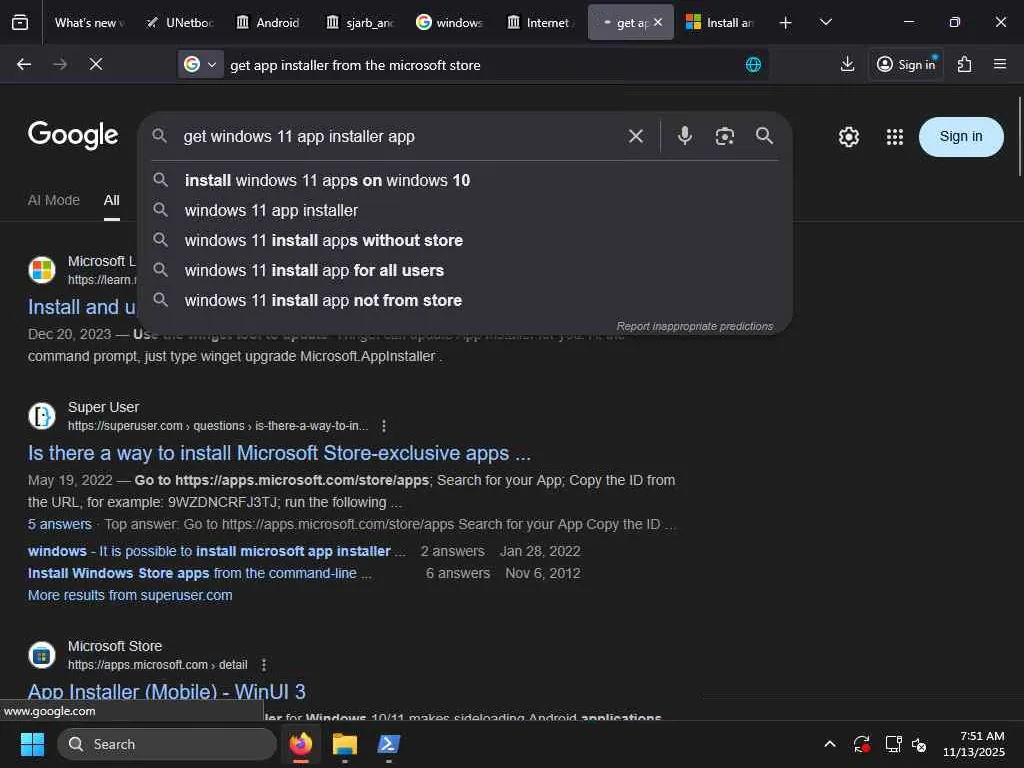Image resolution: width=1024 pixels, height=768 pixels.
Task: Click the Firefox account Sign in button
Action: [x=906, y=64]
